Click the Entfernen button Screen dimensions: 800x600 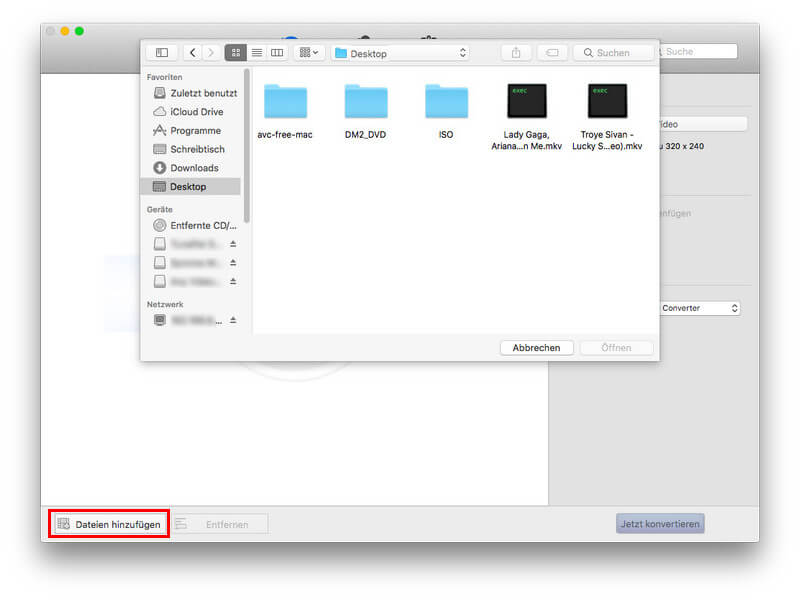point(220,524)
